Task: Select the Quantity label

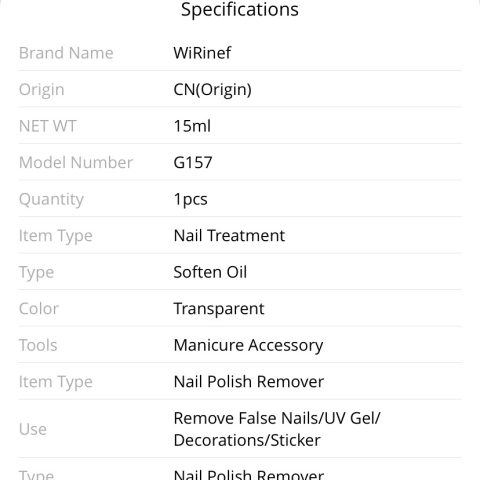Action: (51, 200)
